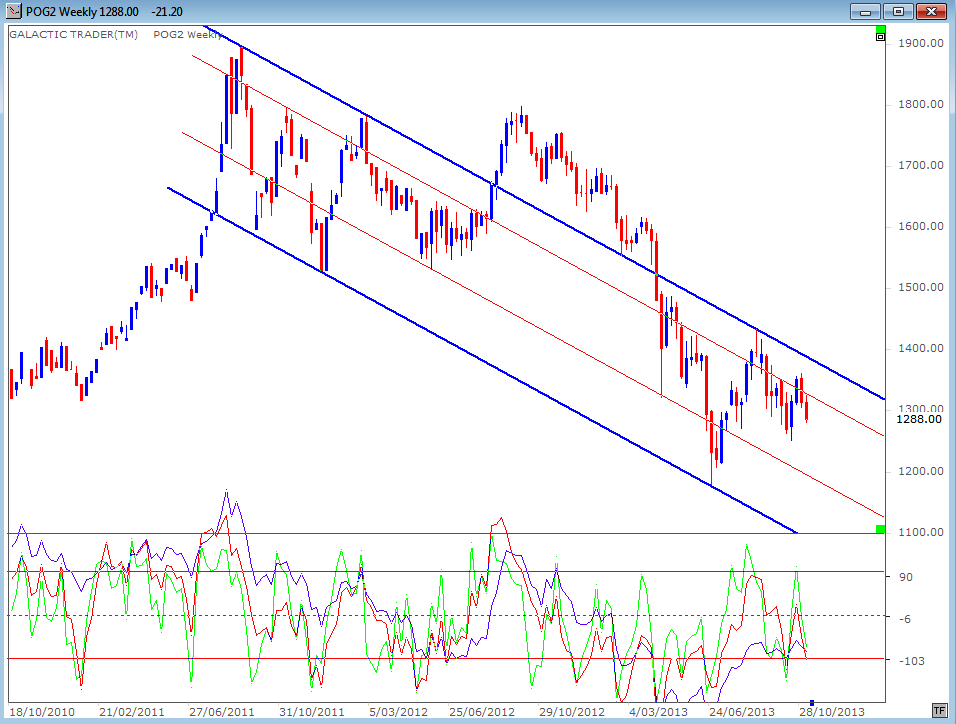This screenshot has width=956, height=724.
Task: Click the 27/06/2011 date label
Action: (x=221, y=712)
